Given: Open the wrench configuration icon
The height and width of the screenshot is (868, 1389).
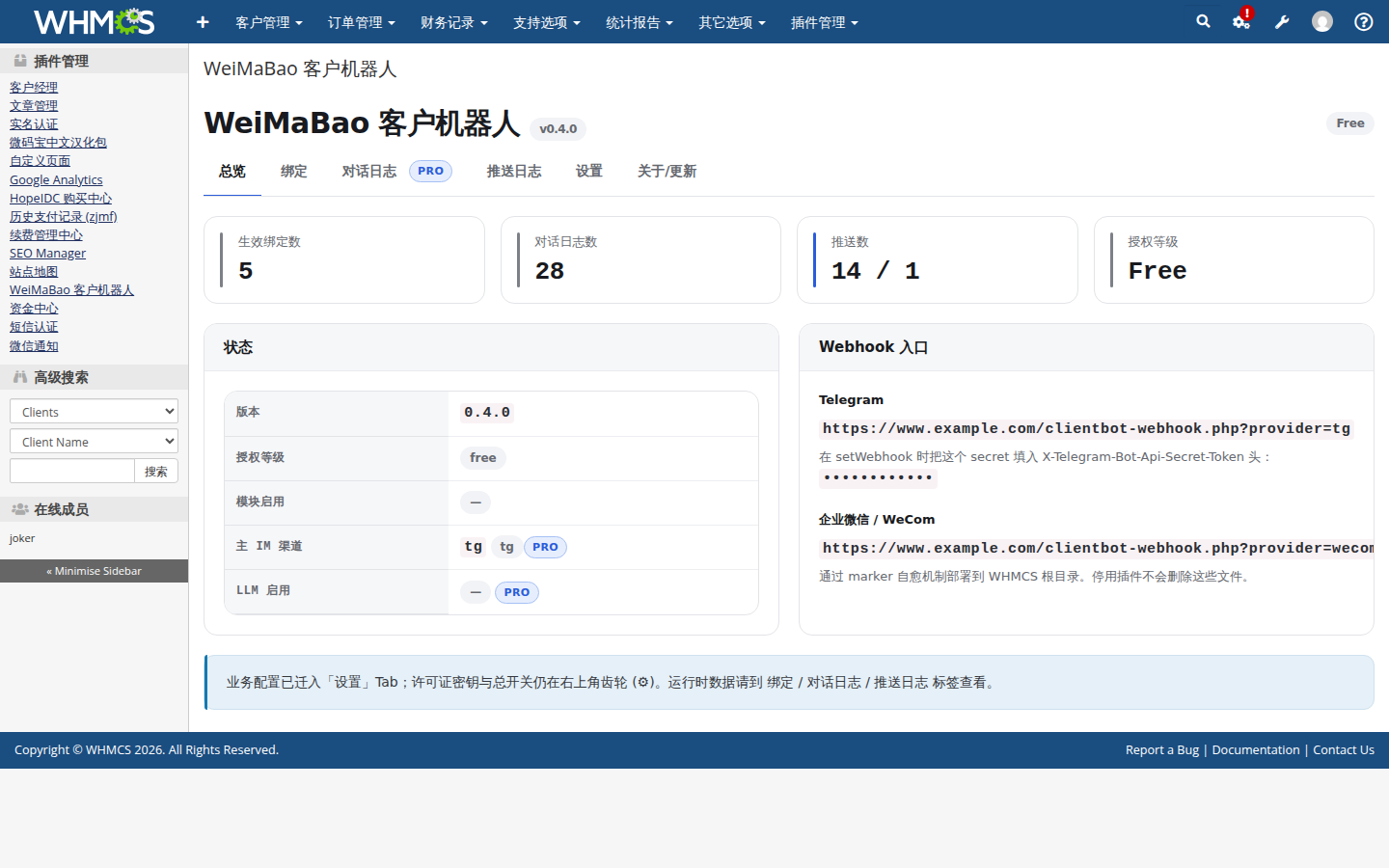Looking at the screenshot, I should [1282, 21].
